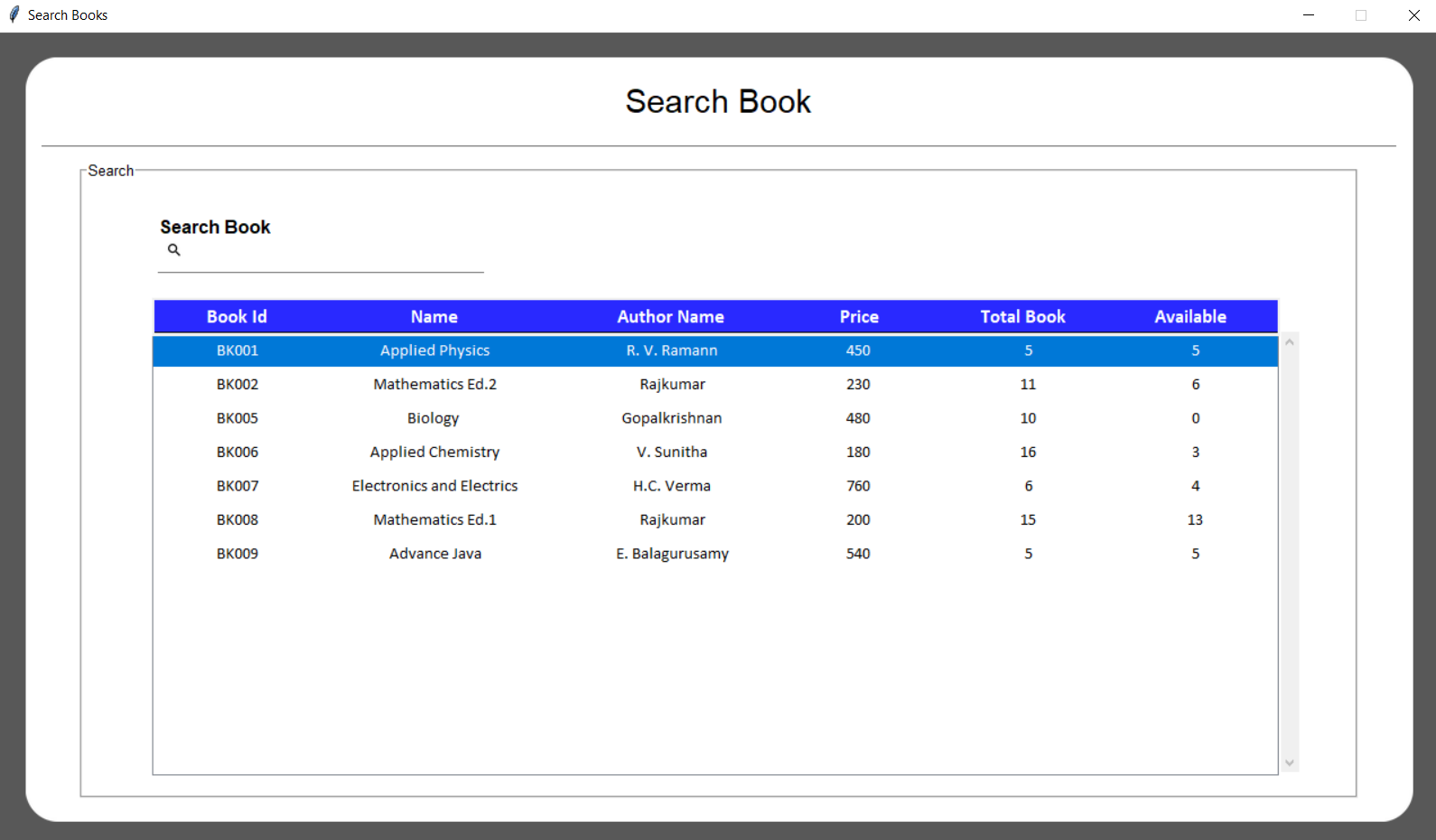The width and height of the screenshot is (1436, 840).
Task: Click the magnifying glass search icon
Action: click(x=174, y=250)
